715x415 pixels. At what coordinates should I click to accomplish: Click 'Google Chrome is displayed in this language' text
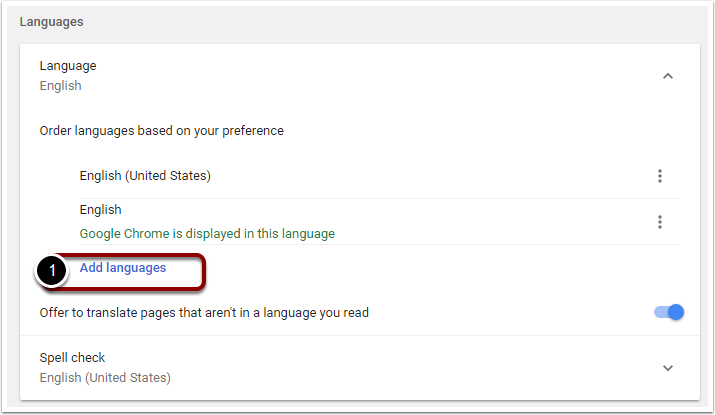click(207, 233)
